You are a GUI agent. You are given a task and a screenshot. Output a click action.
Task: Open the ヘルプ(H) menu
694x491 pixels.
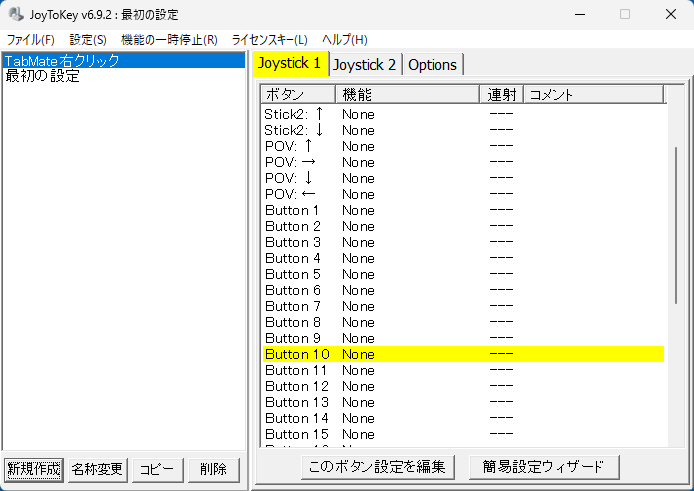(x=345, y=40)
